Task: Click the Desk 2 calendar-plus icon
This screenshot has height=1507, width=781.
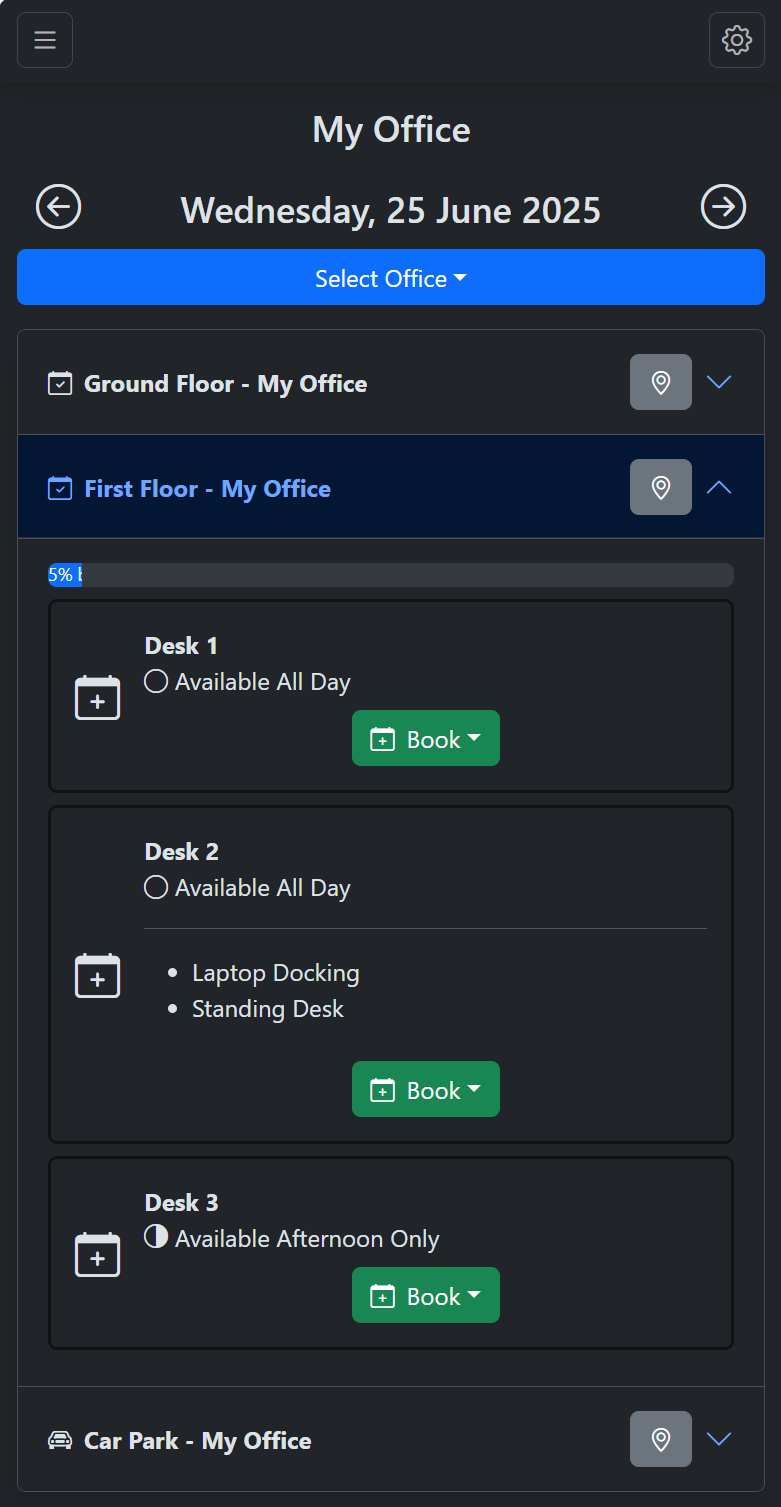Action: [x=97, y=976]
